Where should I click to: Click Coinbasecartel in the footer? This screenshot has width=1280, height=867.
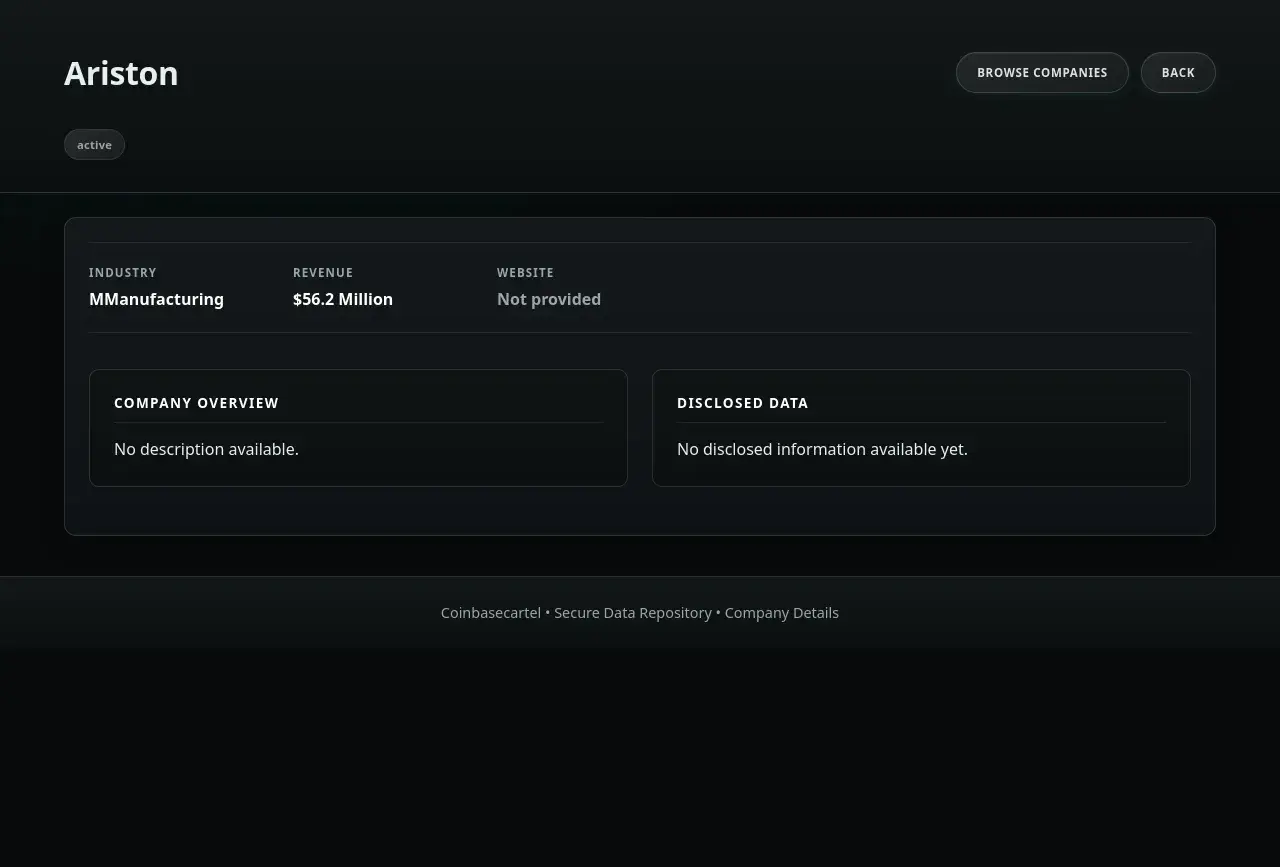point(490,613)
